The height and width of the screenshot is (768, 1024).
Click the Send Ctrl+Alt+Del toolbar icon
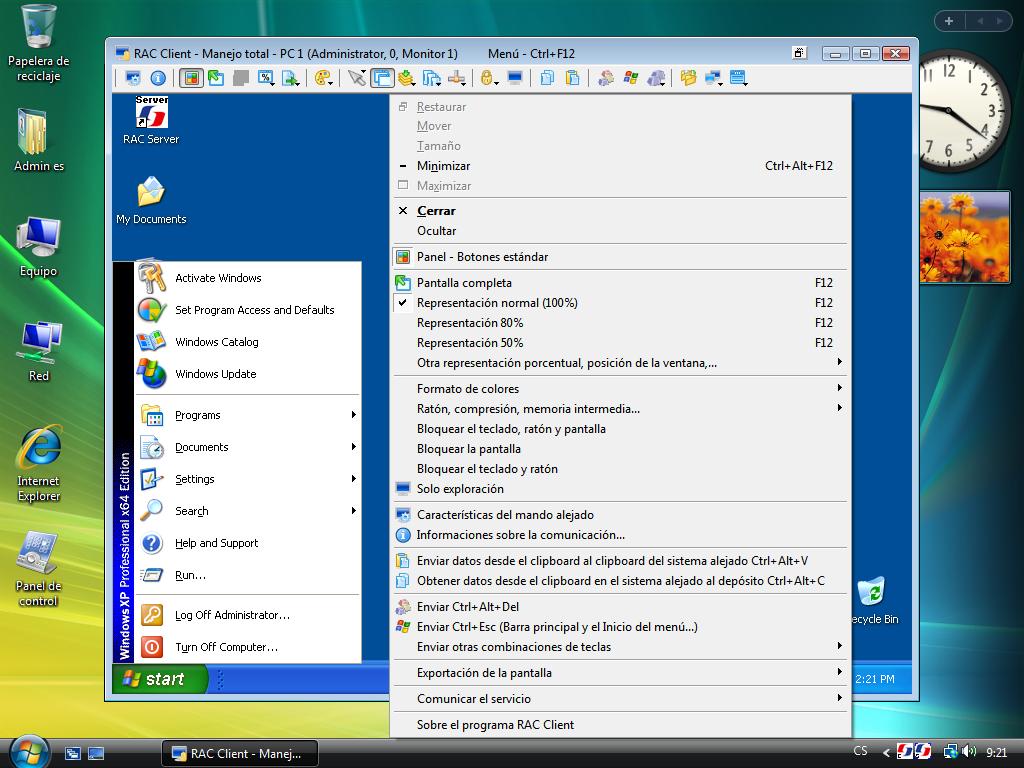click(606, 78)
